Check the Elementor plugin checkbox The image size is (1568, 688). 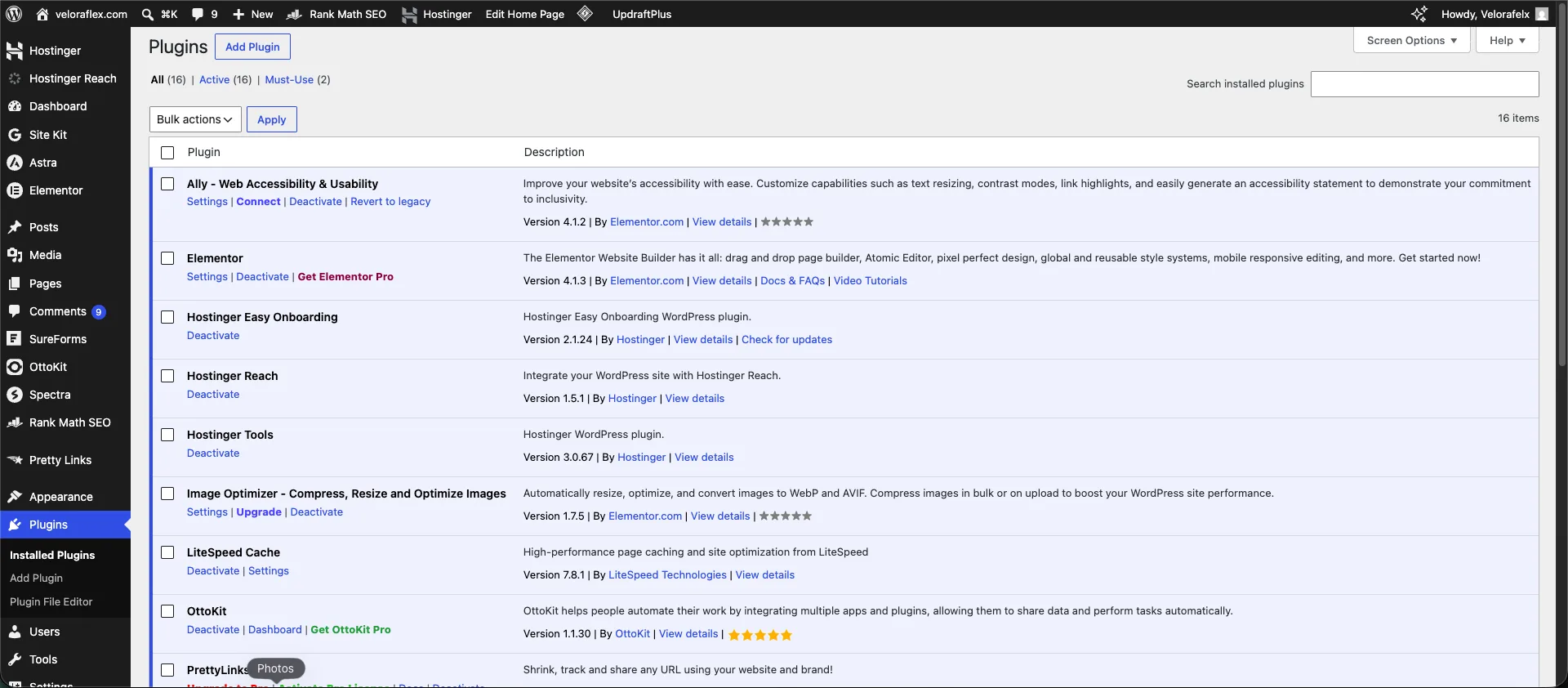167,258
